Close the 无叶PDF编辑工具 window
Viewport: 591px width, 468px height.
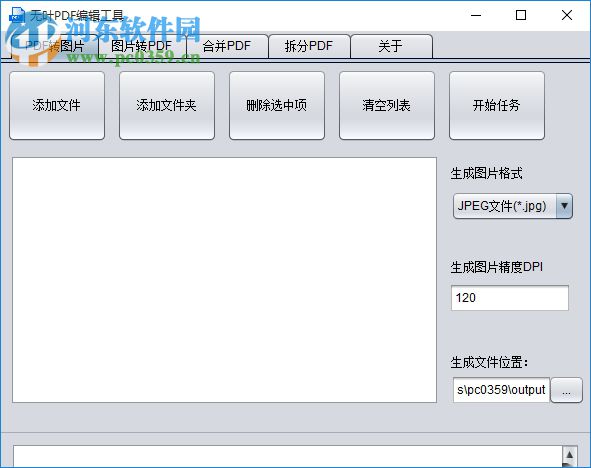pos(567,15)
